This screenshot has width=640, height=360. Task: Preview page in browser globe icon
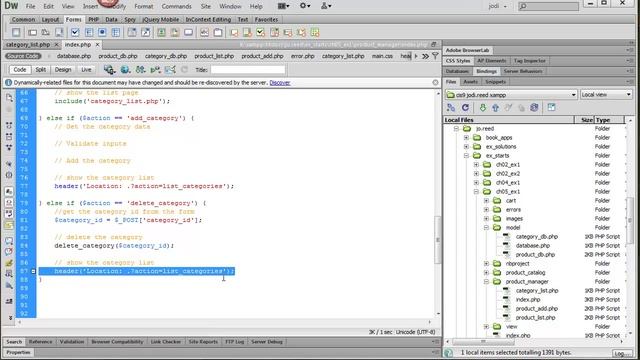click(x=125, y=70)
